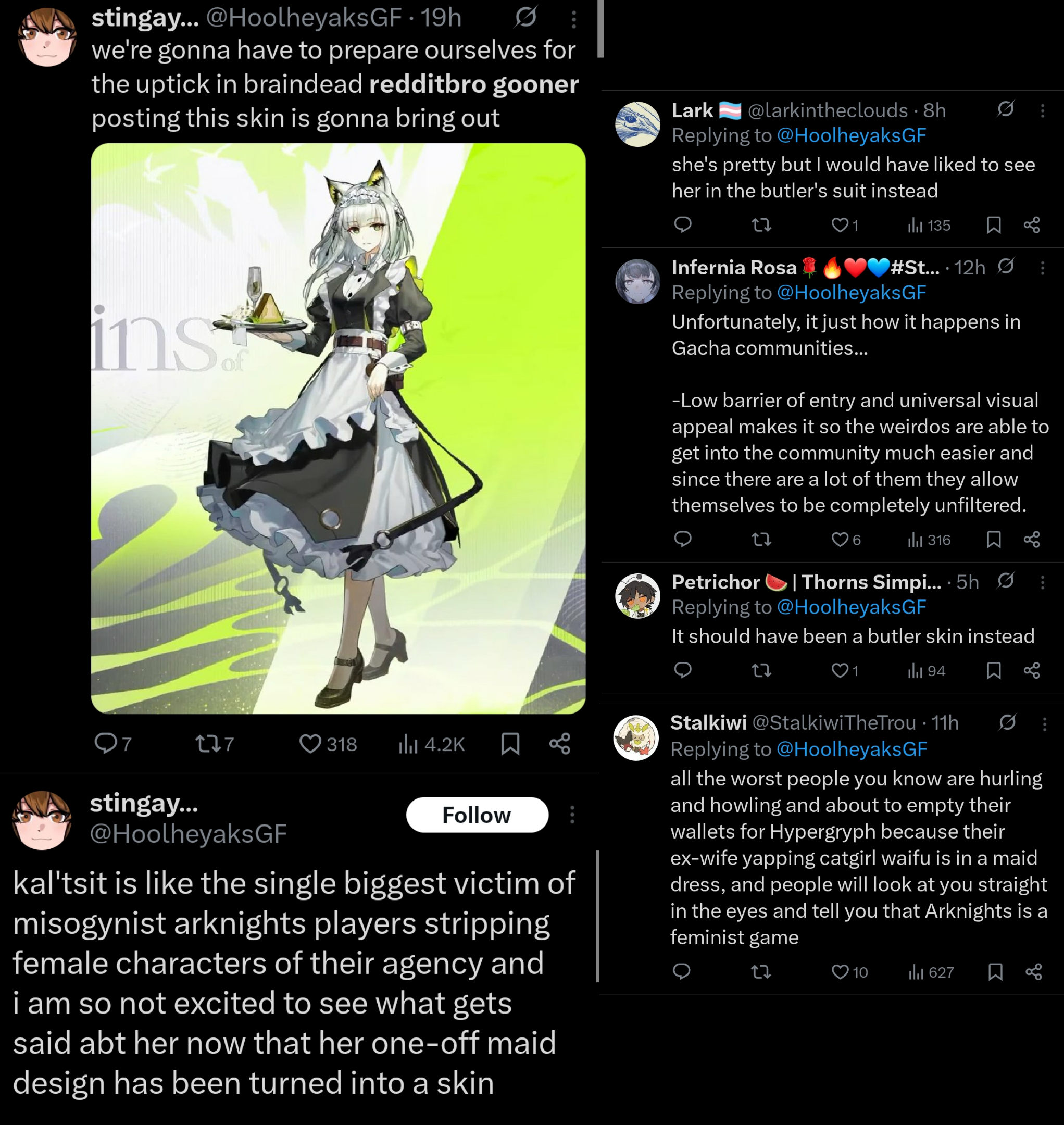This screenshot has height=1125, width=1064.
Task: Click the left feed scrollbar near top
Action: coord(600,28)
